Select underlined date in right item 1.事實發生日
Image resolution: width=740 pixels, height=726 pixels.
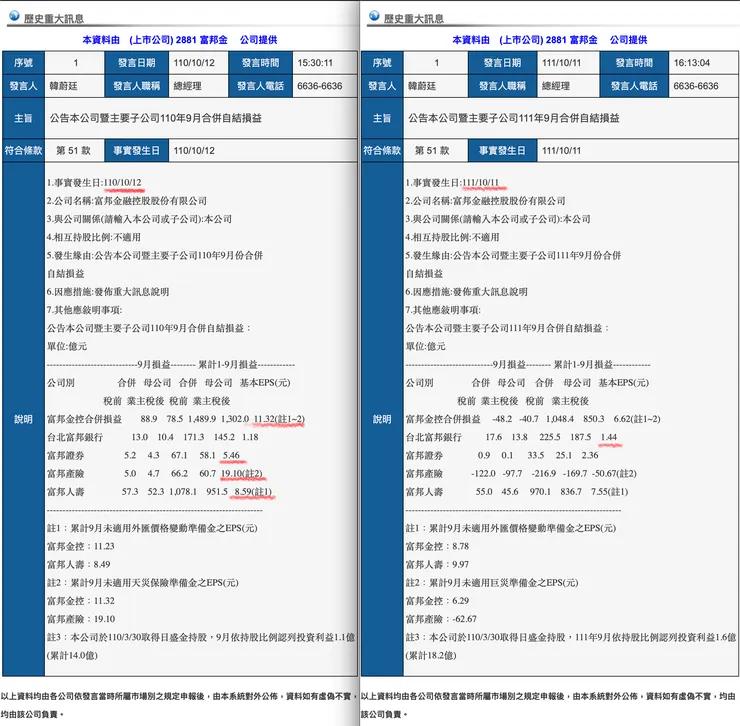click(480, 183)
